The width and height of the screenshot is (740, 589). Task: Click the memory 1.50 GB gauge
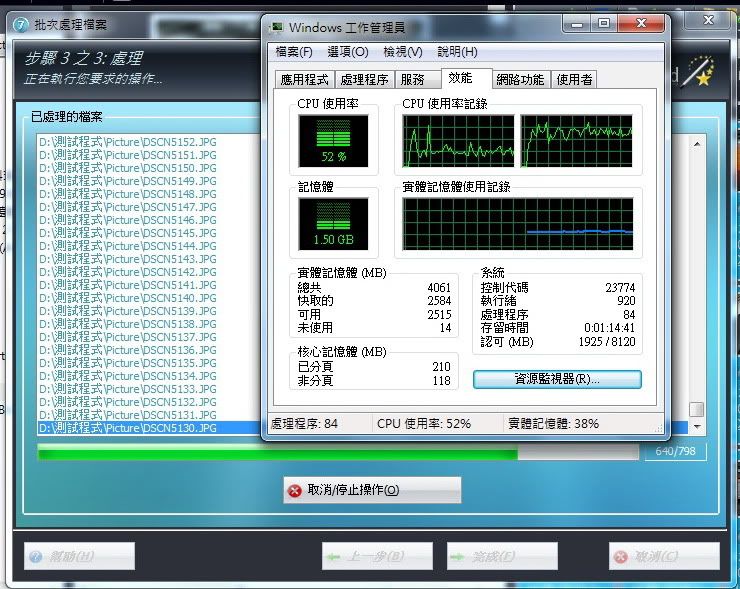(x=333, y=224)
